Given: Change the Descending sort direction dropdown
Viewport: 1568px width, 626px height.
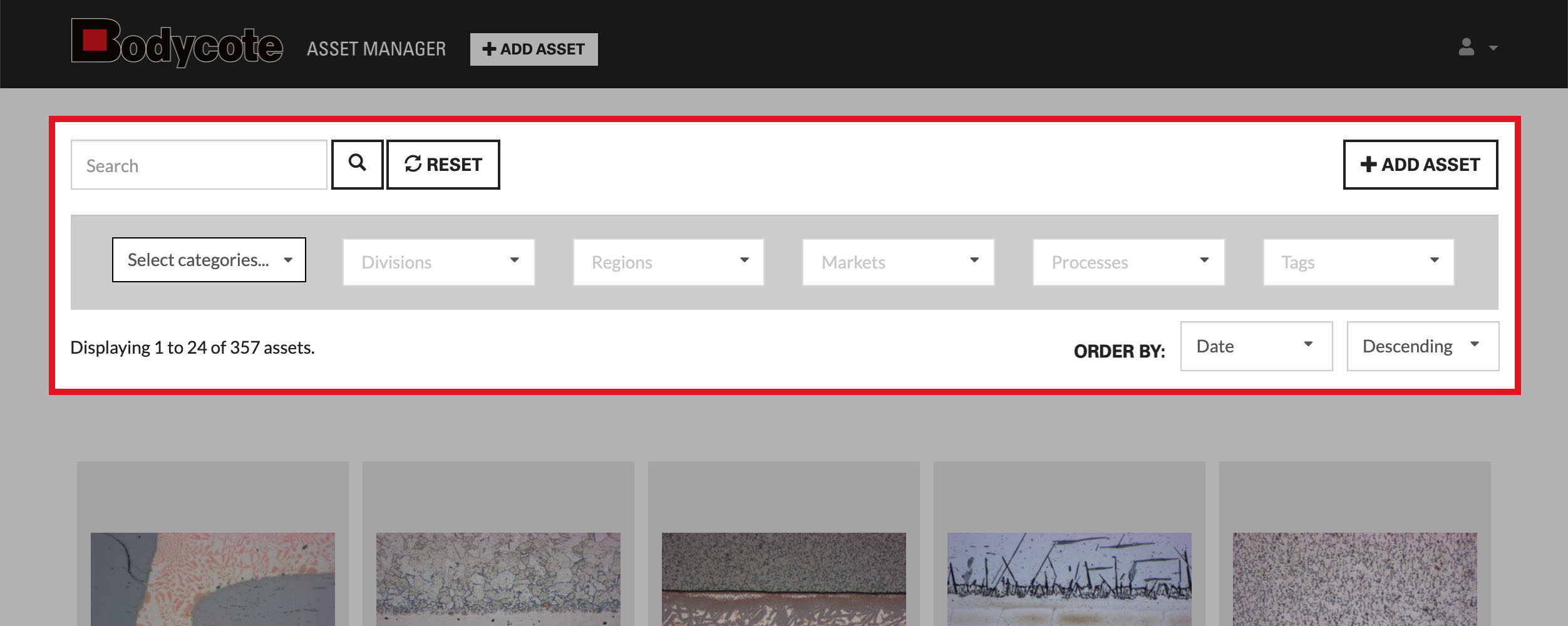Looking at the screenshot, I should click(1422, 346).
